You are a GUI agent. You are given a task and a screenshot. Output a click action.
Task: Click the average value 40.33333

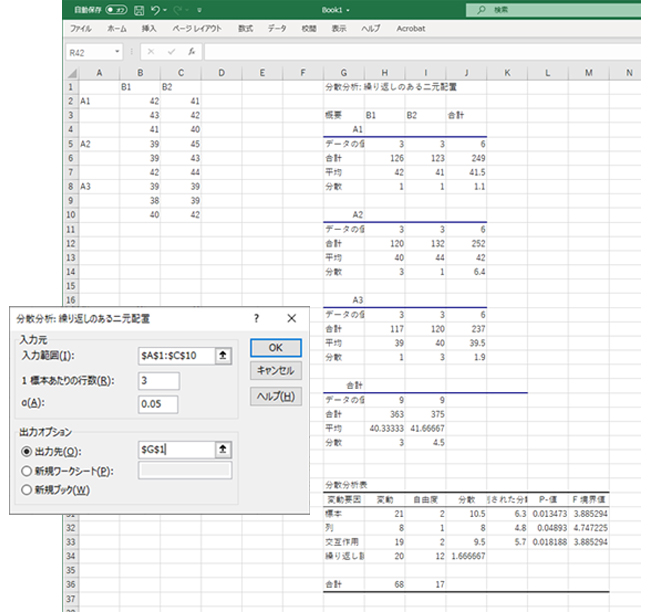(385, 428)
